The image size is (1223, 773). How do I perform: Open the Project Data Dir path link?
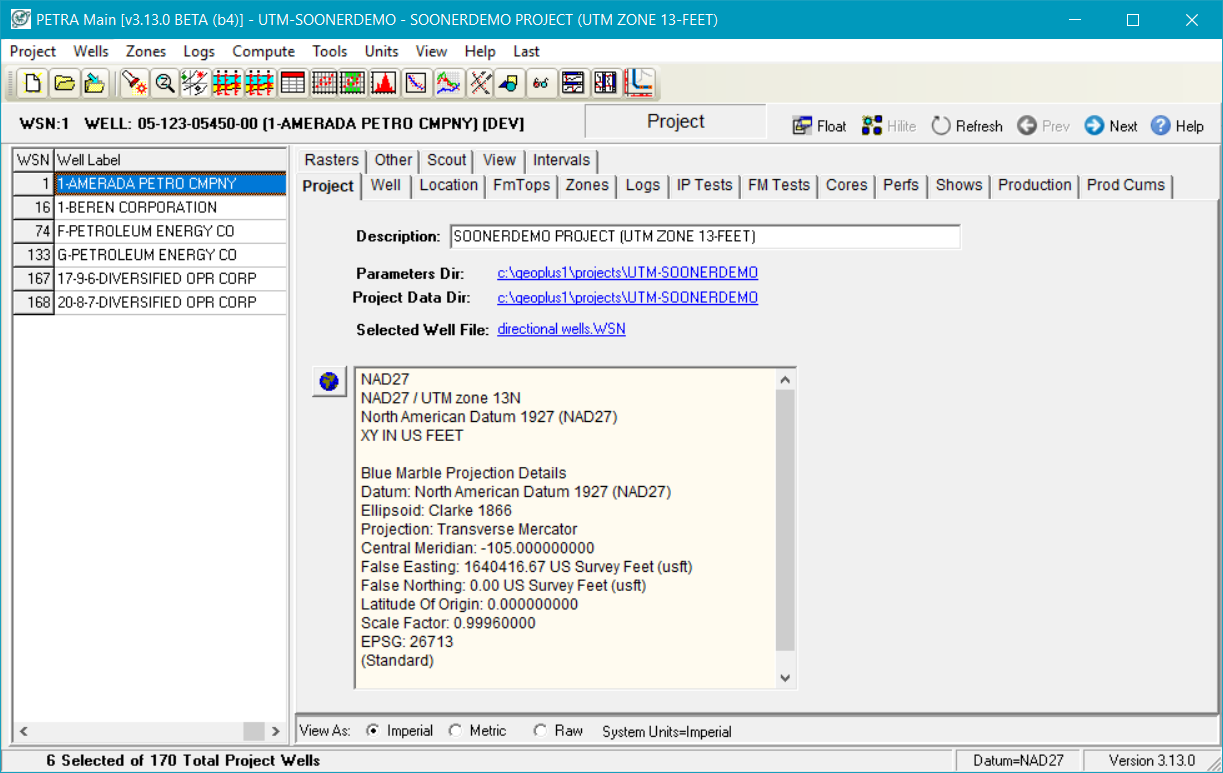click(x=627, y=298)
